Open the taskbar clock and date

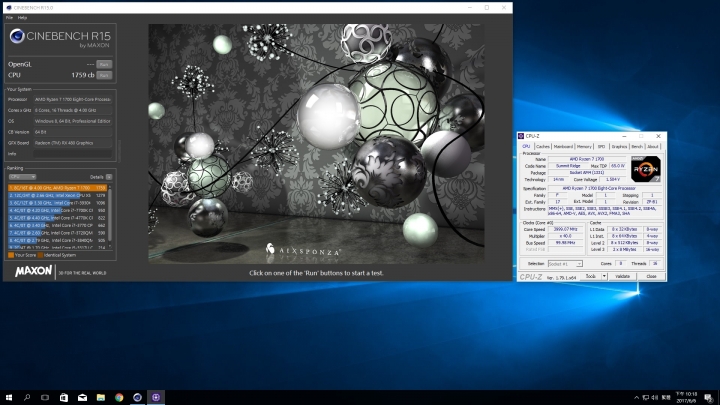pos(686,398)
